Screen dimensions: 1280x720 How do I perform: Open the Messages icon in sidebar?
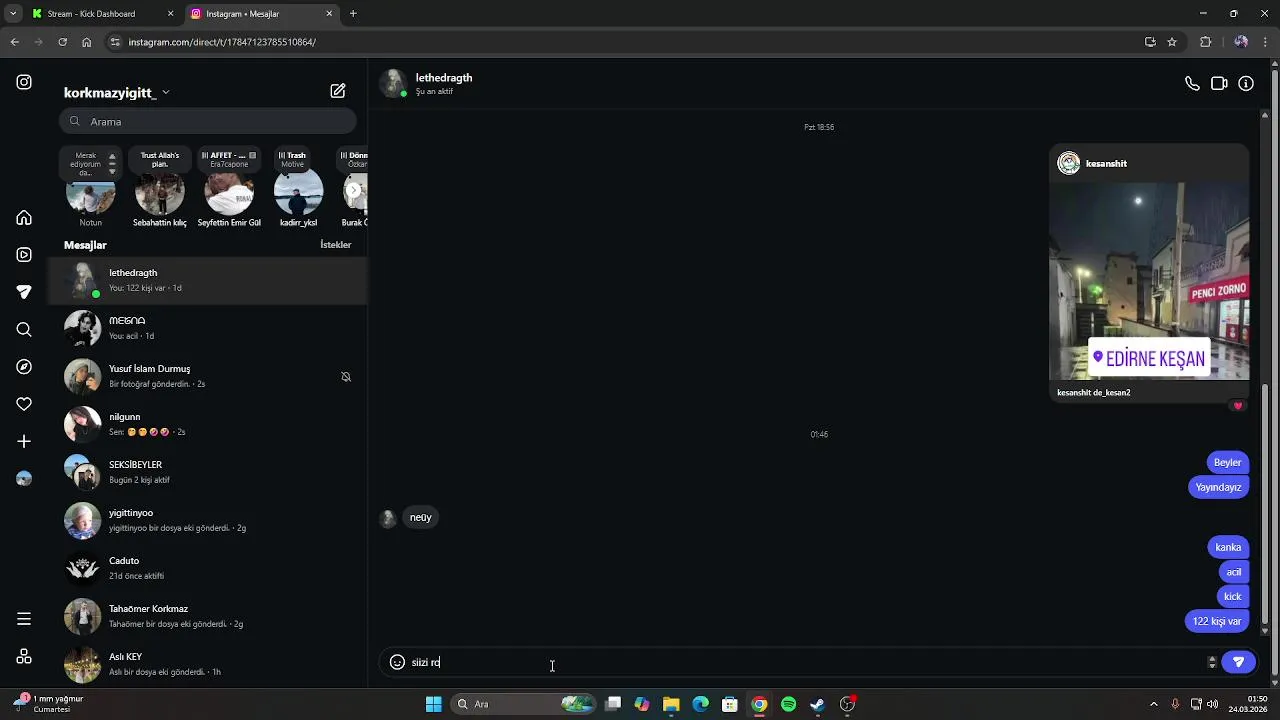pos(24,292)
